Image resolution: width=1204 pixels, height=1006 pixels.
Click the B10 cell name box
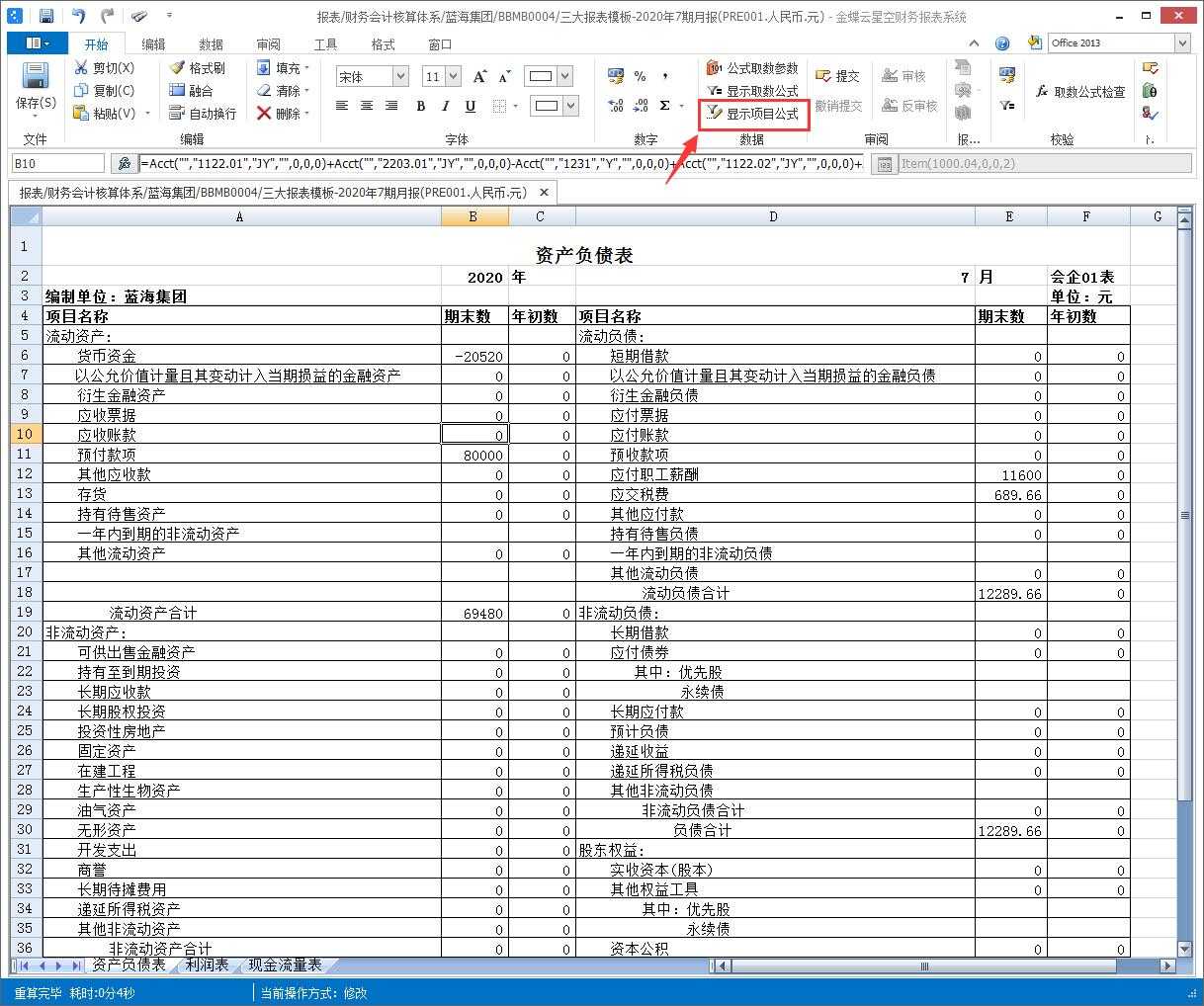[x=57, y=164]
